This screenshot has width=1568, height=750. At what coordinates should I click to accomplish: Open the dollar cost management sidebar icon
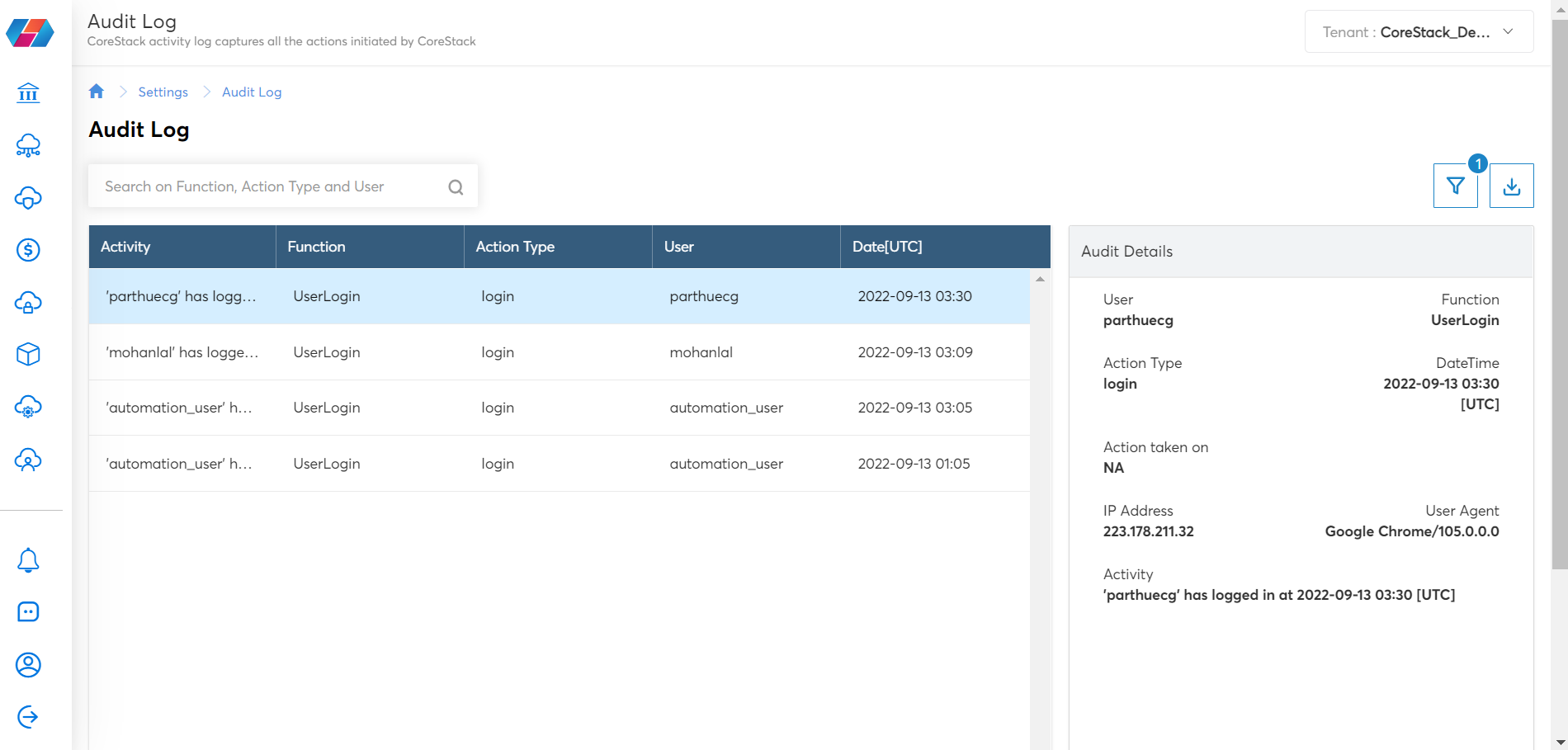point(28,250)
